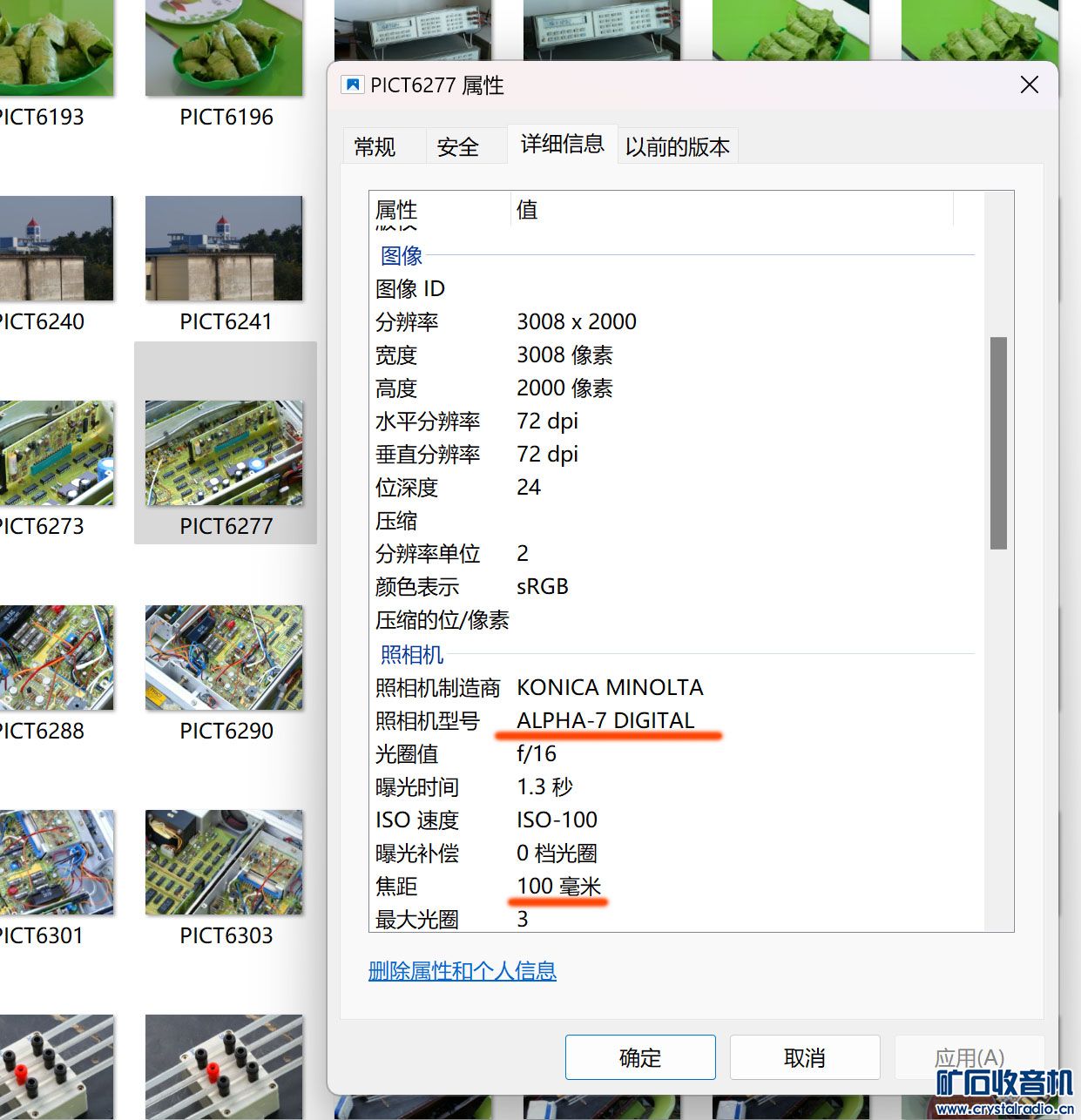Click the 应用(A) button
Screen dimensions: 1081x1120
click(x=970, y=1057)
